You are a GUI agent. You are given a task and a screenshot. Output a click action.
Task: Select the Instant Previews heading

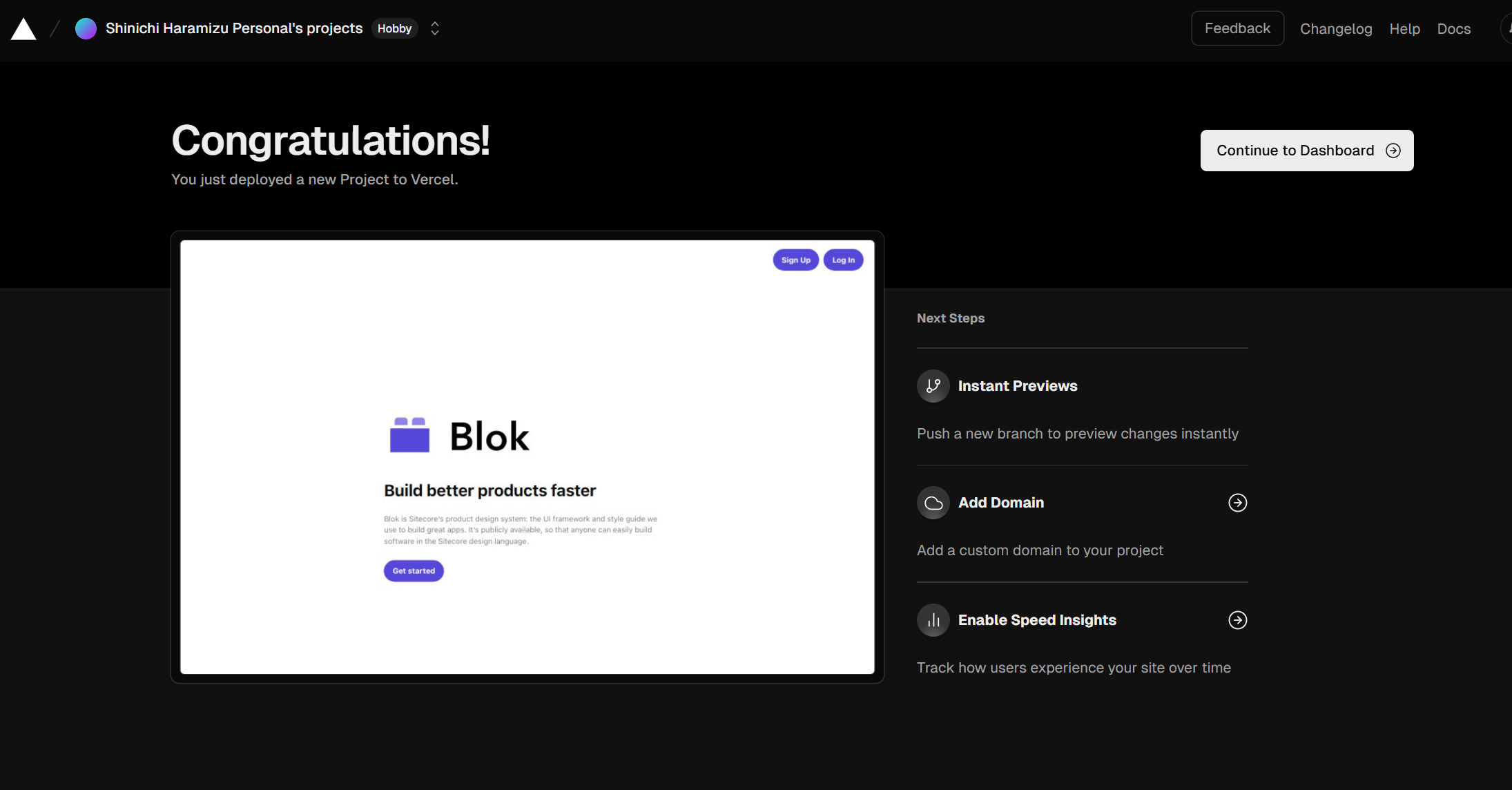point(1018,386)
